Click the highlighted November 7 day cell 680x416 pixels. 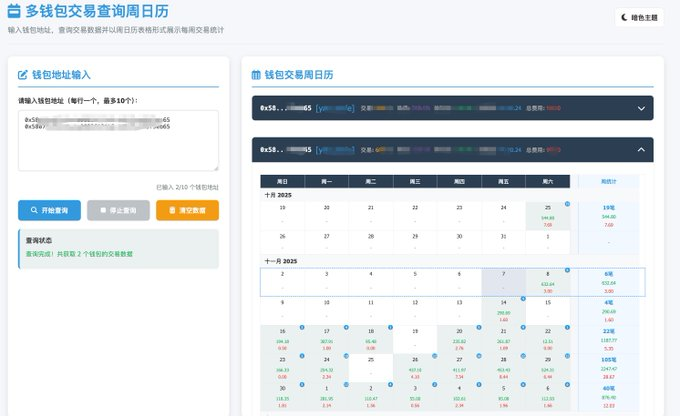[x=503, y=282]
